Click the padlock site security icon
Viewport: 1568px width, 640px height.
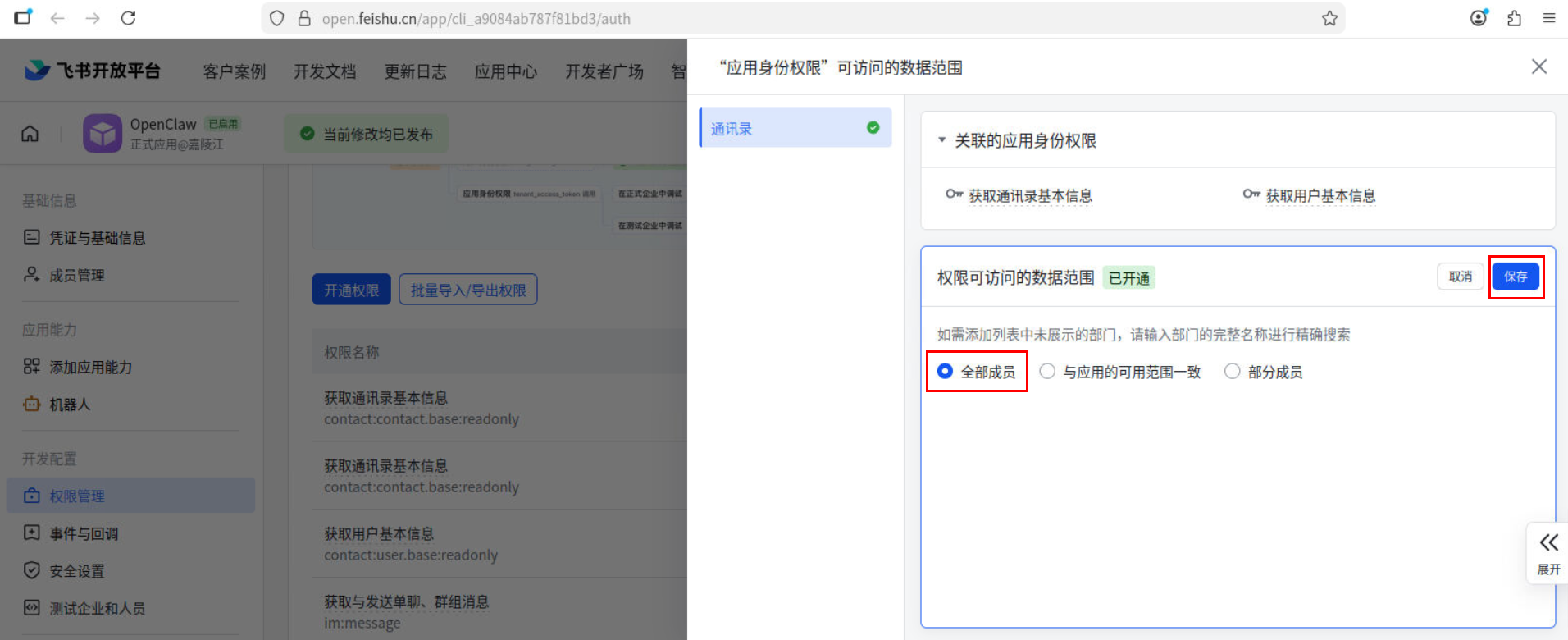(304, 18)
